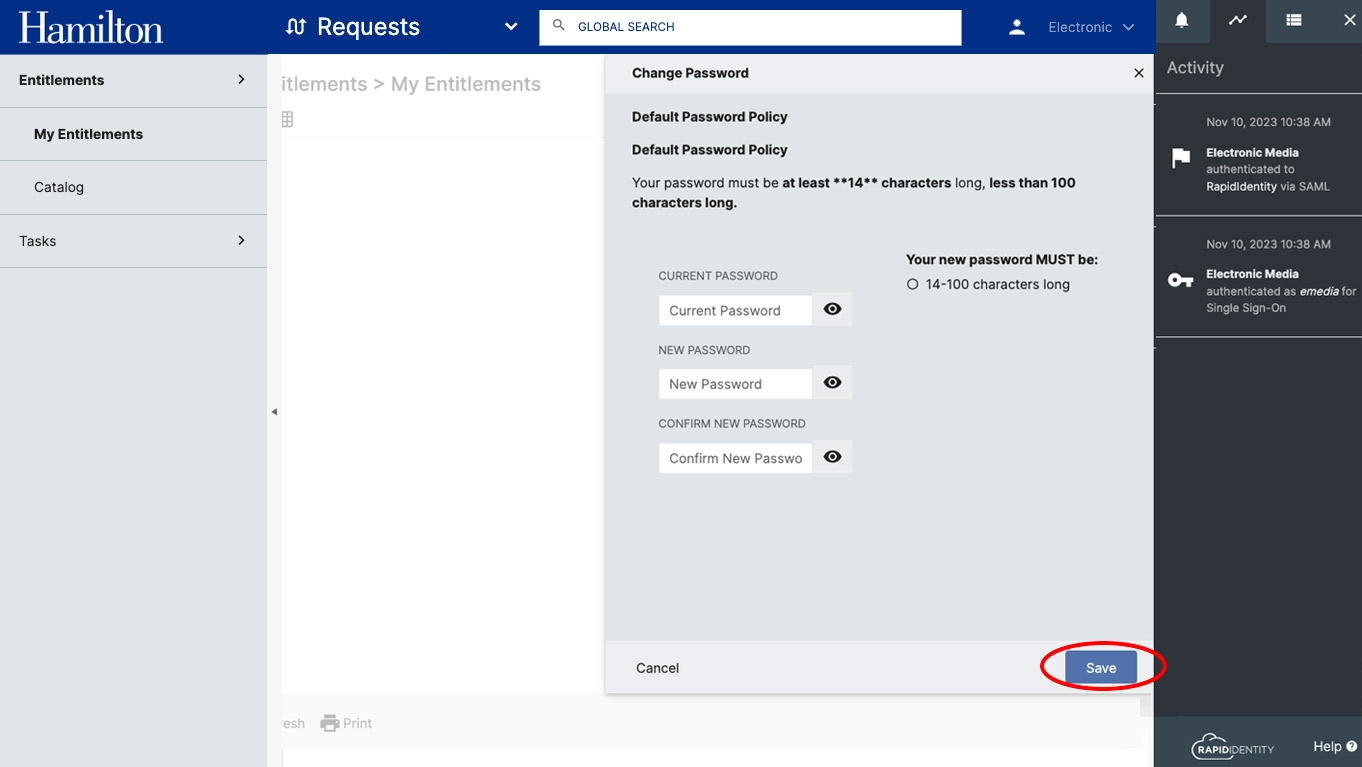Click the Help question mark icon

[x=1352, y=746]
